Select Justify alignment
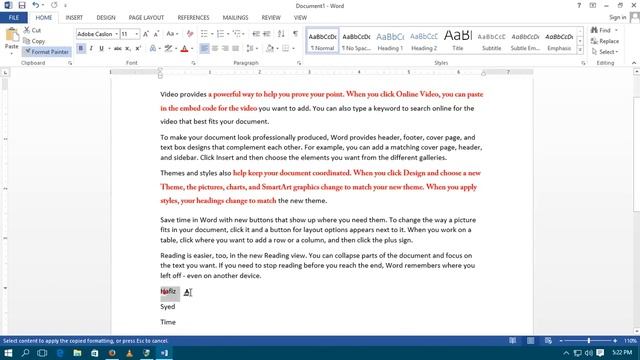 [236, 49]
